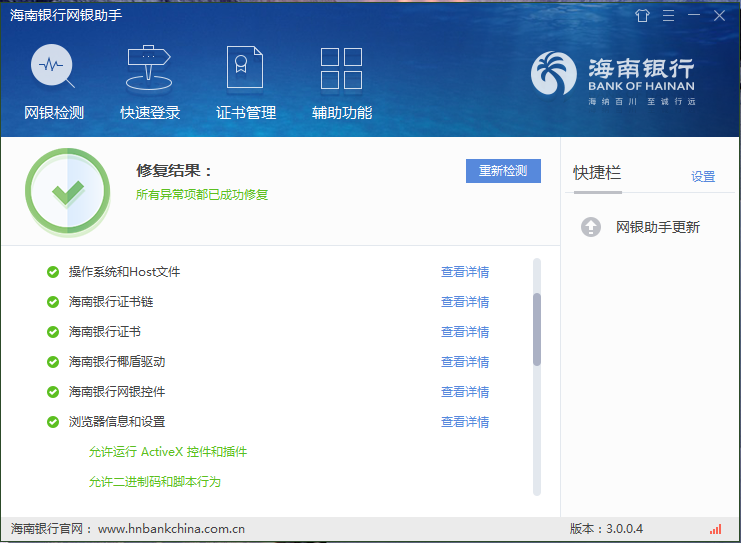
Task: Minimize the 海南银行网银助手 window
Action: click(x=694, y=16)
